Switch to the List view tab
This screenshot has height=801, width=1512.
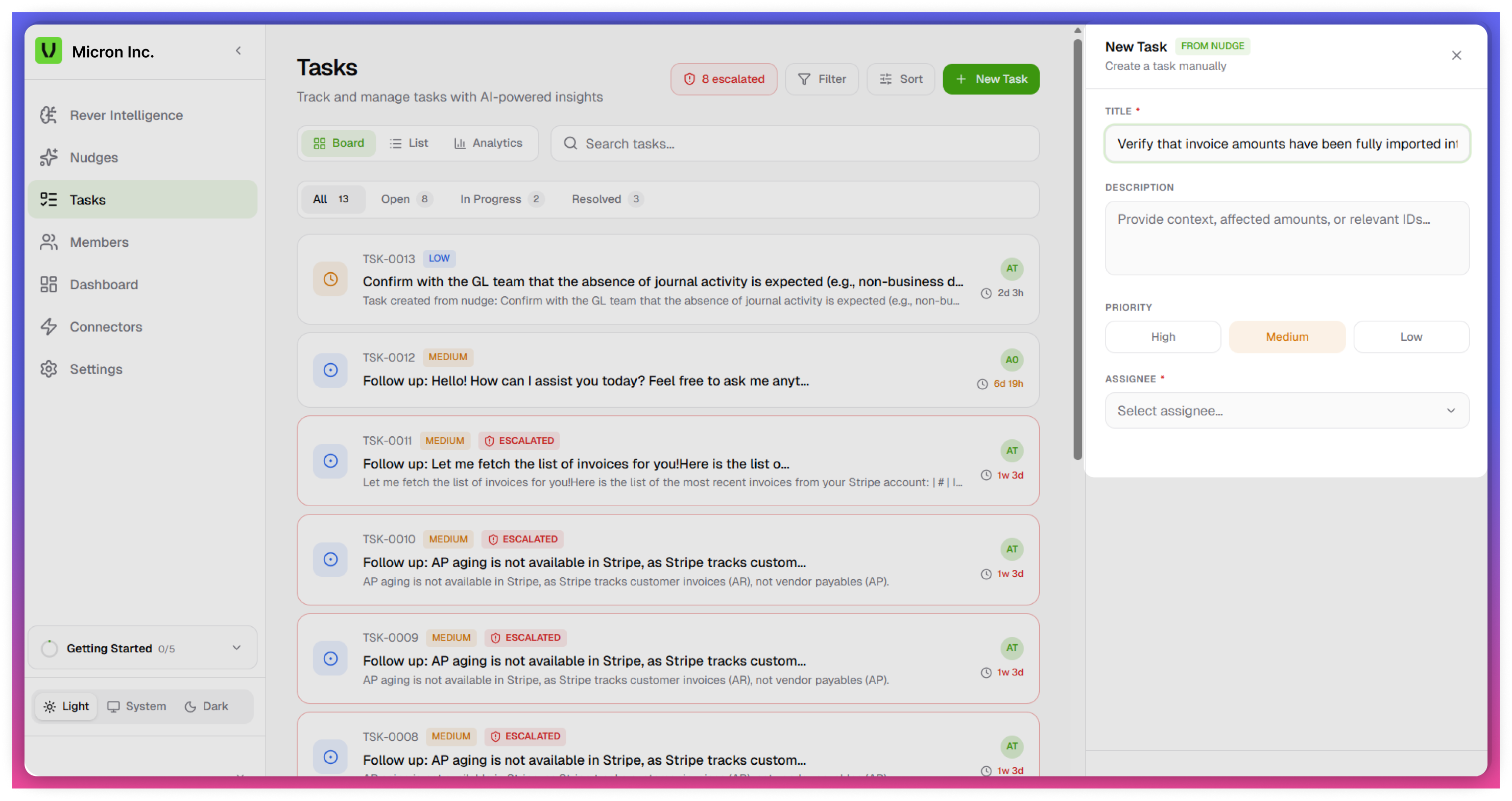coord(409,143)
